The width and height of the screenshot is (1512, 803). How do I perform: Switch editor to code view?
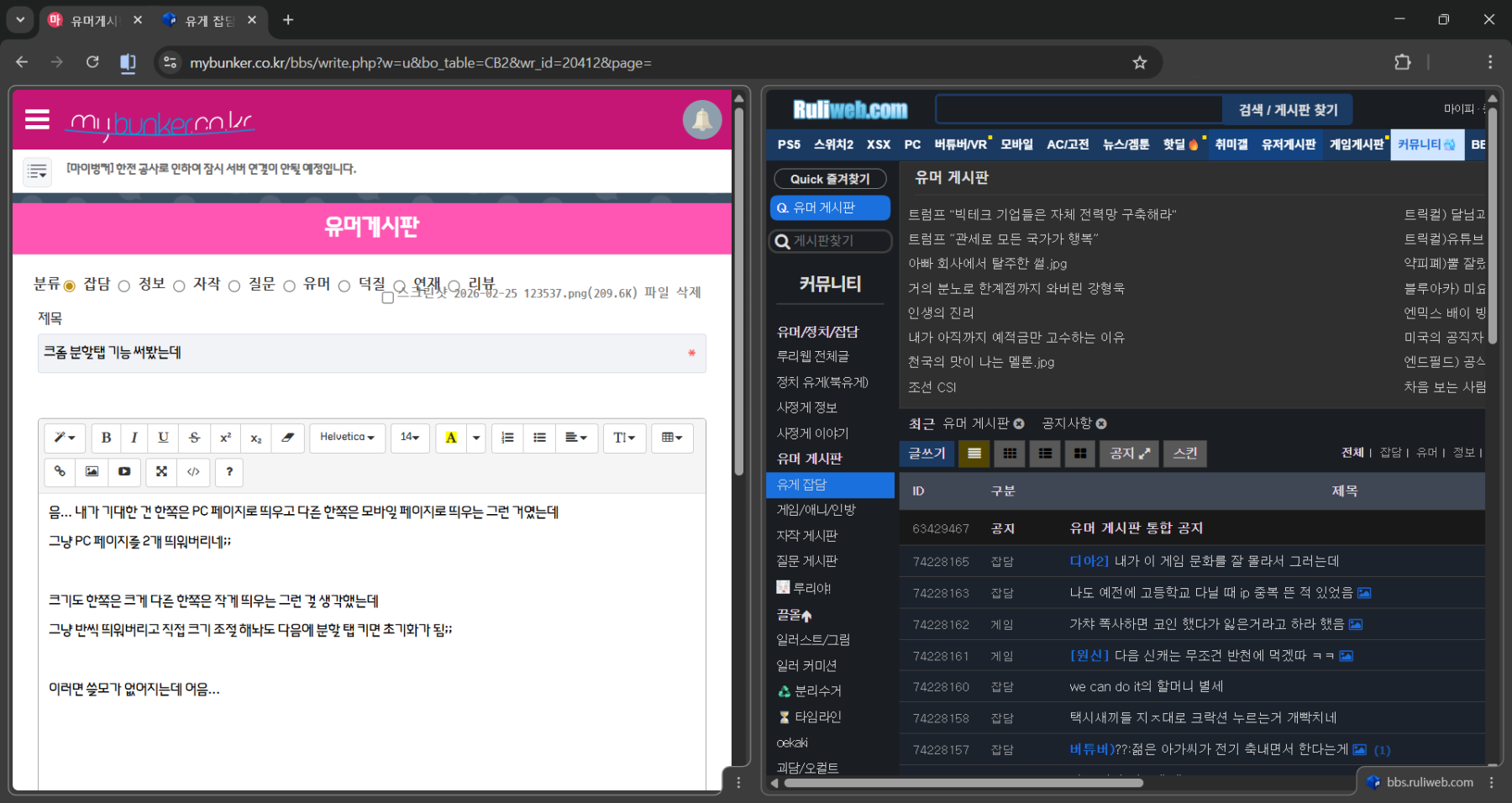point(193,472)
